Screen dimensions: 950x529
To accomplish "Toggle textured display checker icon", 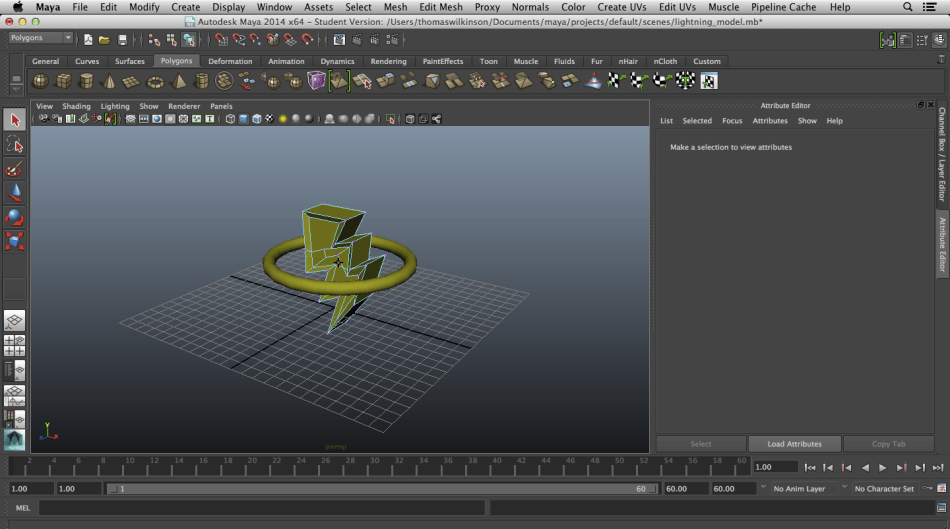I will 270,119.
